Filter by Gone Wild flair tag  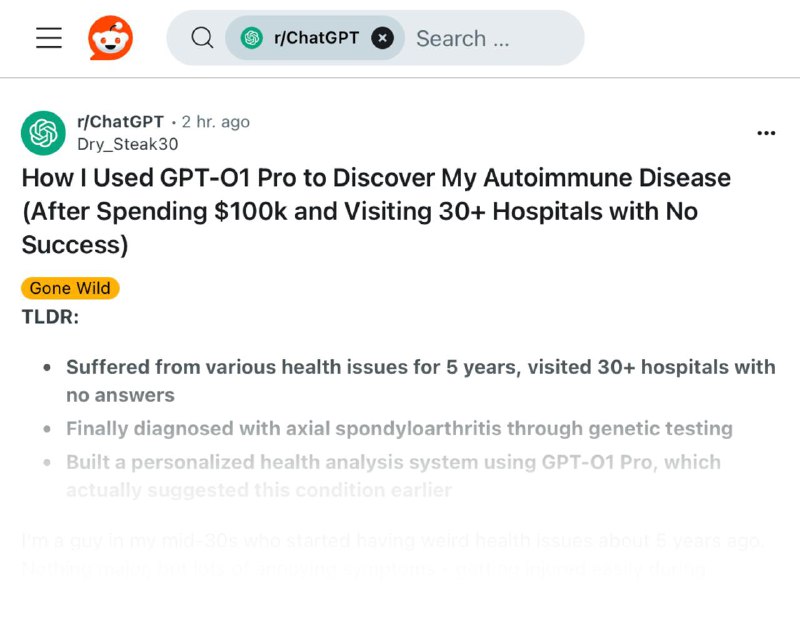pyautogui.click(x=70, y=288)
